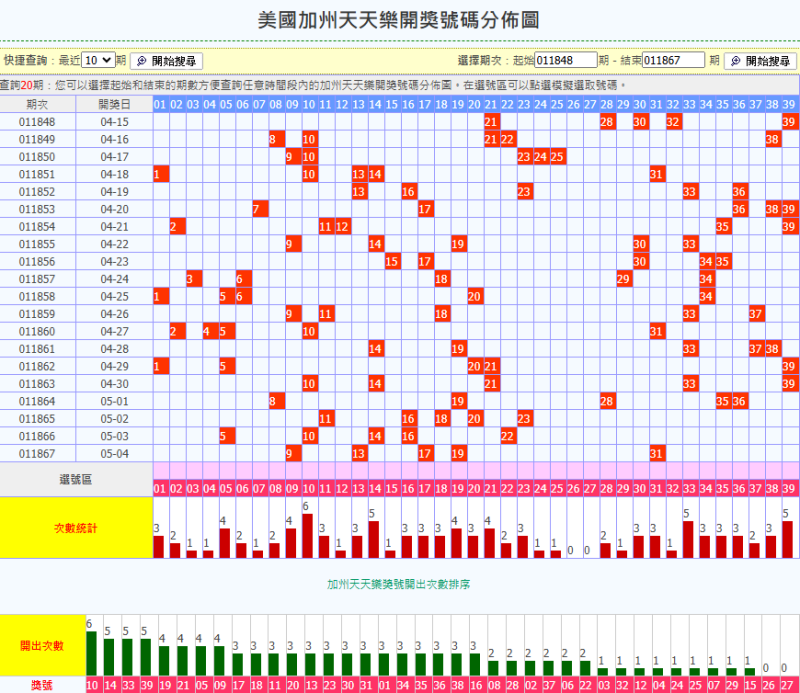Click the 加州天天樂獎號開出次數排序 heading
This screenshot has width=800, height=693.
(398, 584)
